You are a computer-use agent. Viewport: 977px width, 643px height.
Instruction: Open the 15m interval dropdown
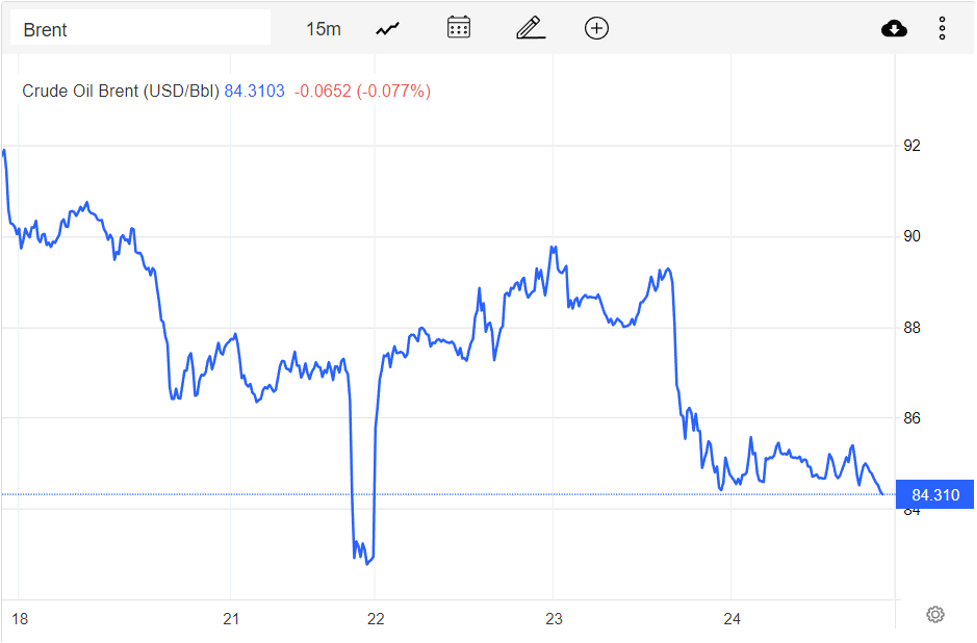tap(323, 29)
